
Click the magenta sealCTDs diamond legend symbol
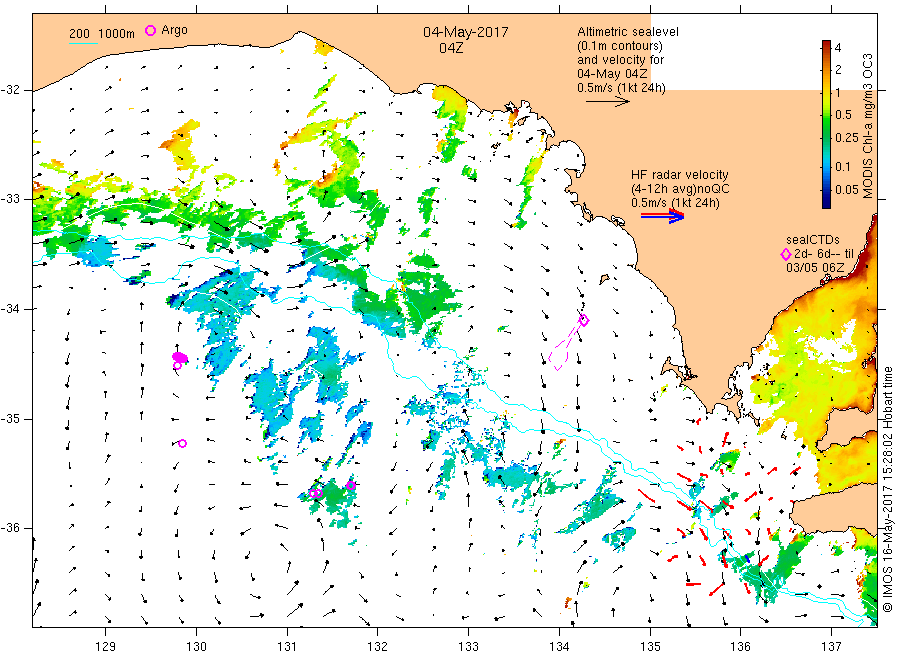(x=786, y=254)
